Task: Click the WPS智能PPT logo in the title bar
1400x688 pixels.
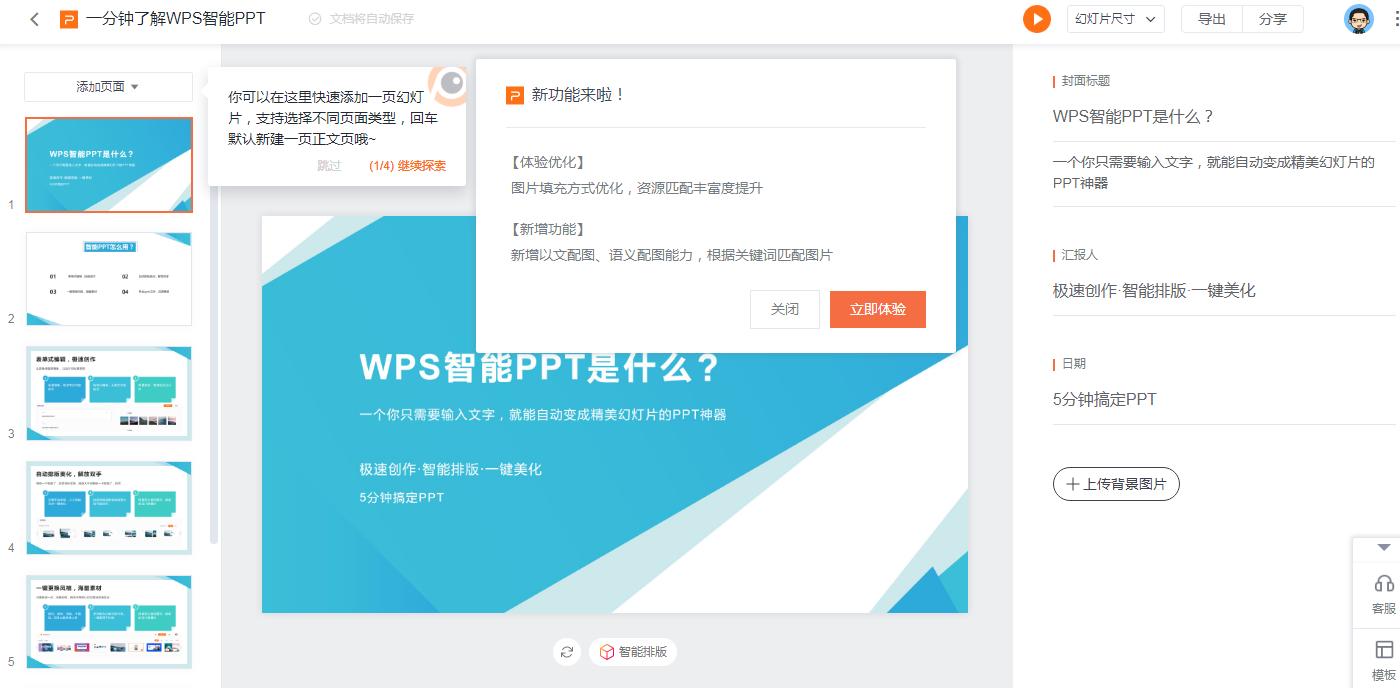Action: 68,20
